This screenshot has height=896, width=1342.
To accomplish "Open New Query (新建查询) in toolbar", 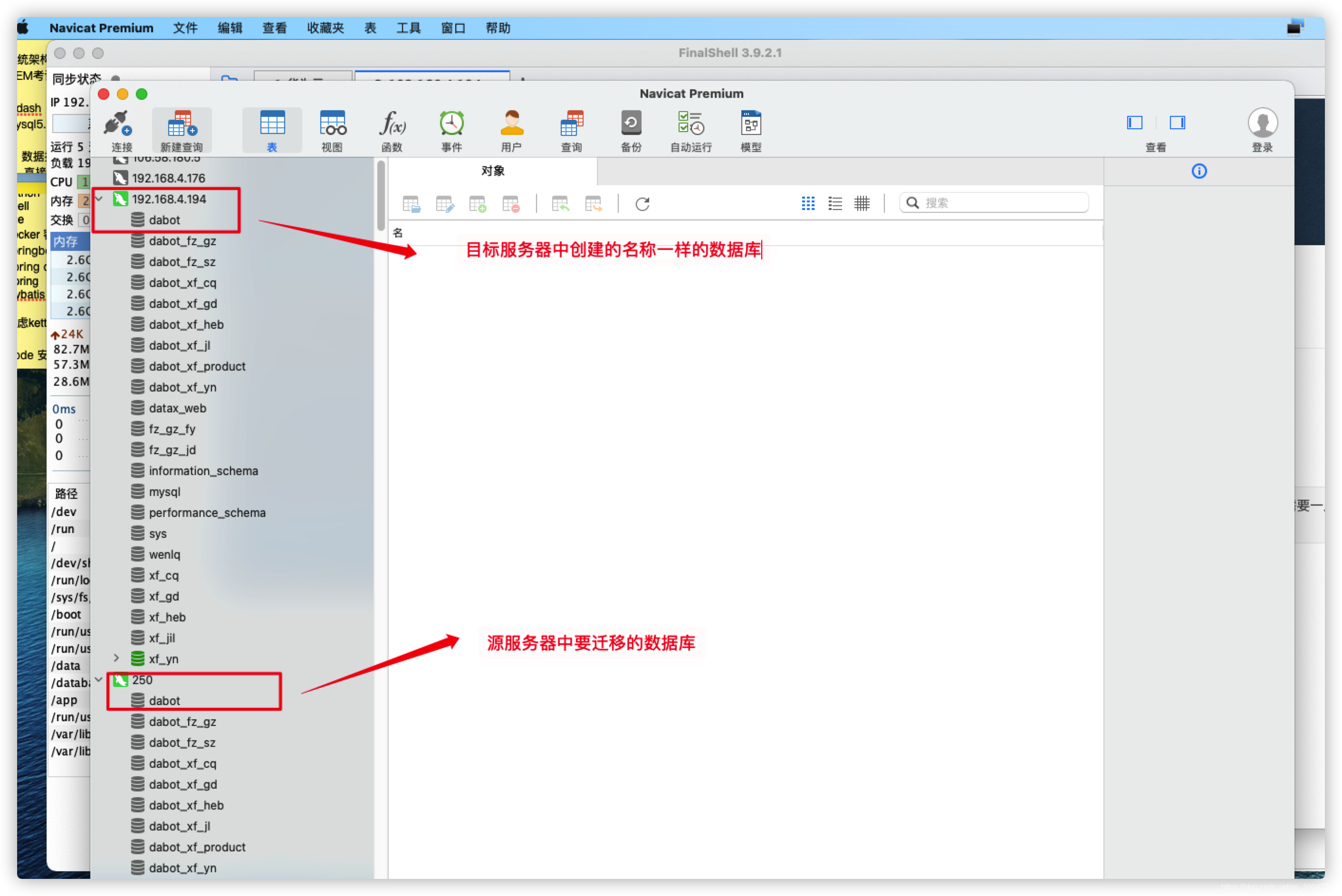I will tap(182, 131).
